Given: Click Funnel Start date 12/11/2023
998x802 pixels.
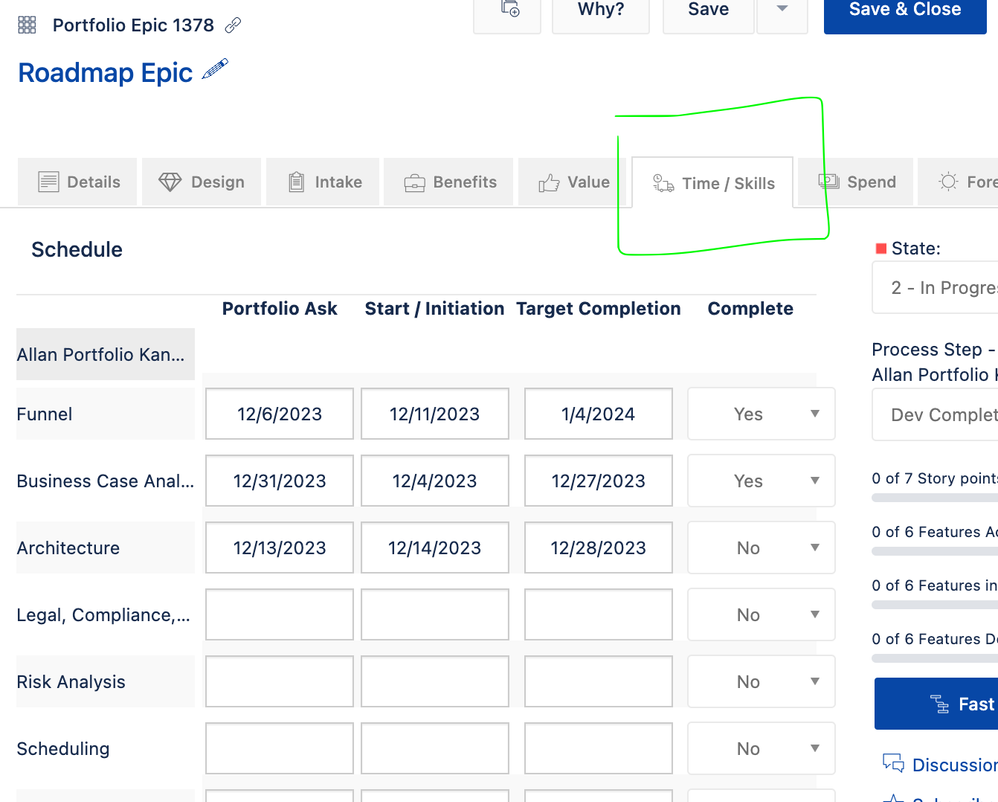Looking at the screenshot, I should [435, 414].
